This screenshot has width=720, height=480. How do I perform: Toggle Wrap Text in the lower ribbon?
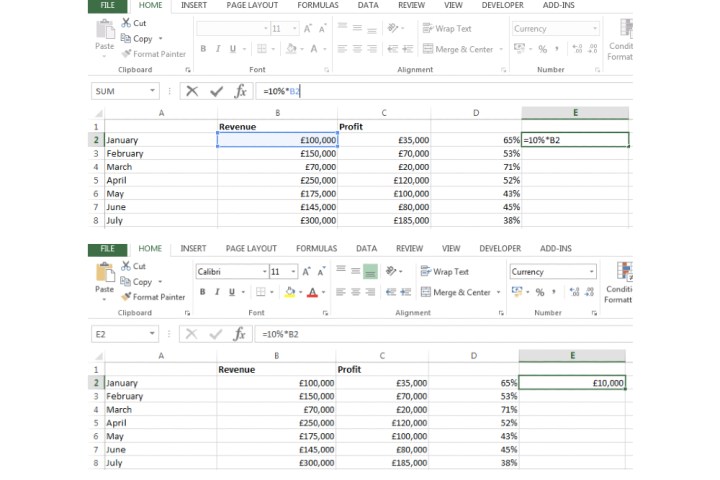point(444,271)
